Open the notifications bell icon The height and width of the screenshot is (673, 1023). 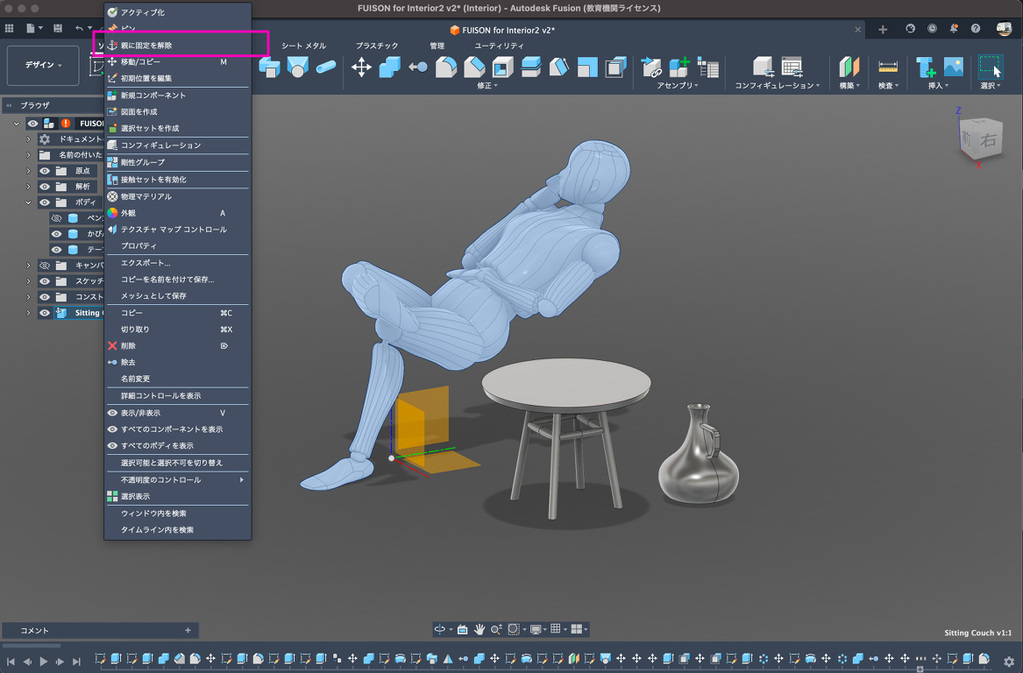[953, 29]
